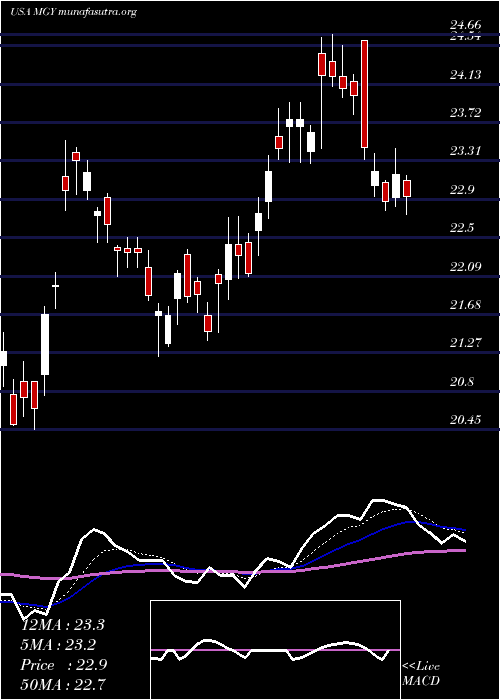The image size is (500, 700).
Task: Click the <<Live MACD label
Action: click(421, 674)
